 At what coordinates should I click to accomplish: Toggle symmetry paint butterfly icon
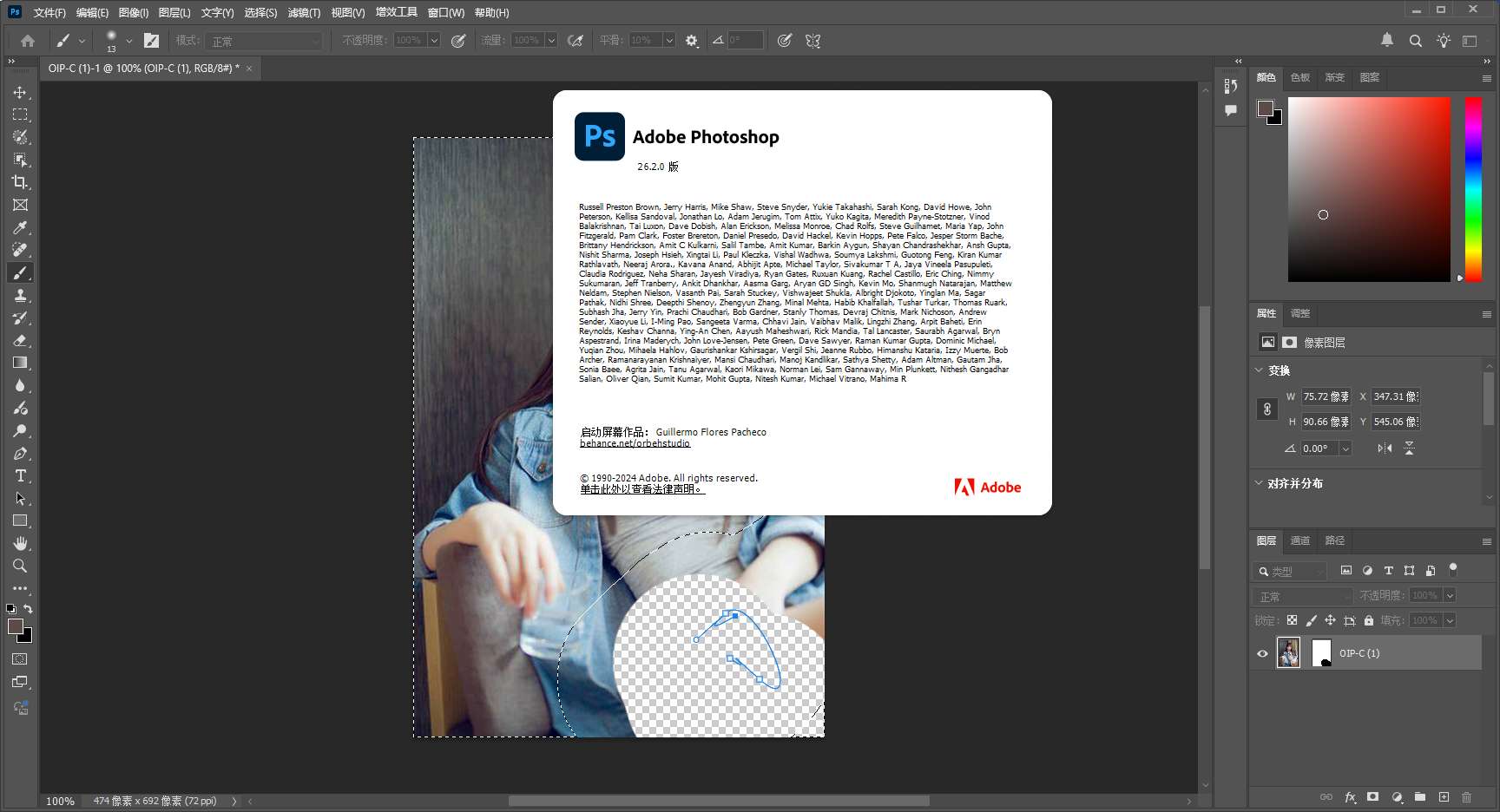813,41
